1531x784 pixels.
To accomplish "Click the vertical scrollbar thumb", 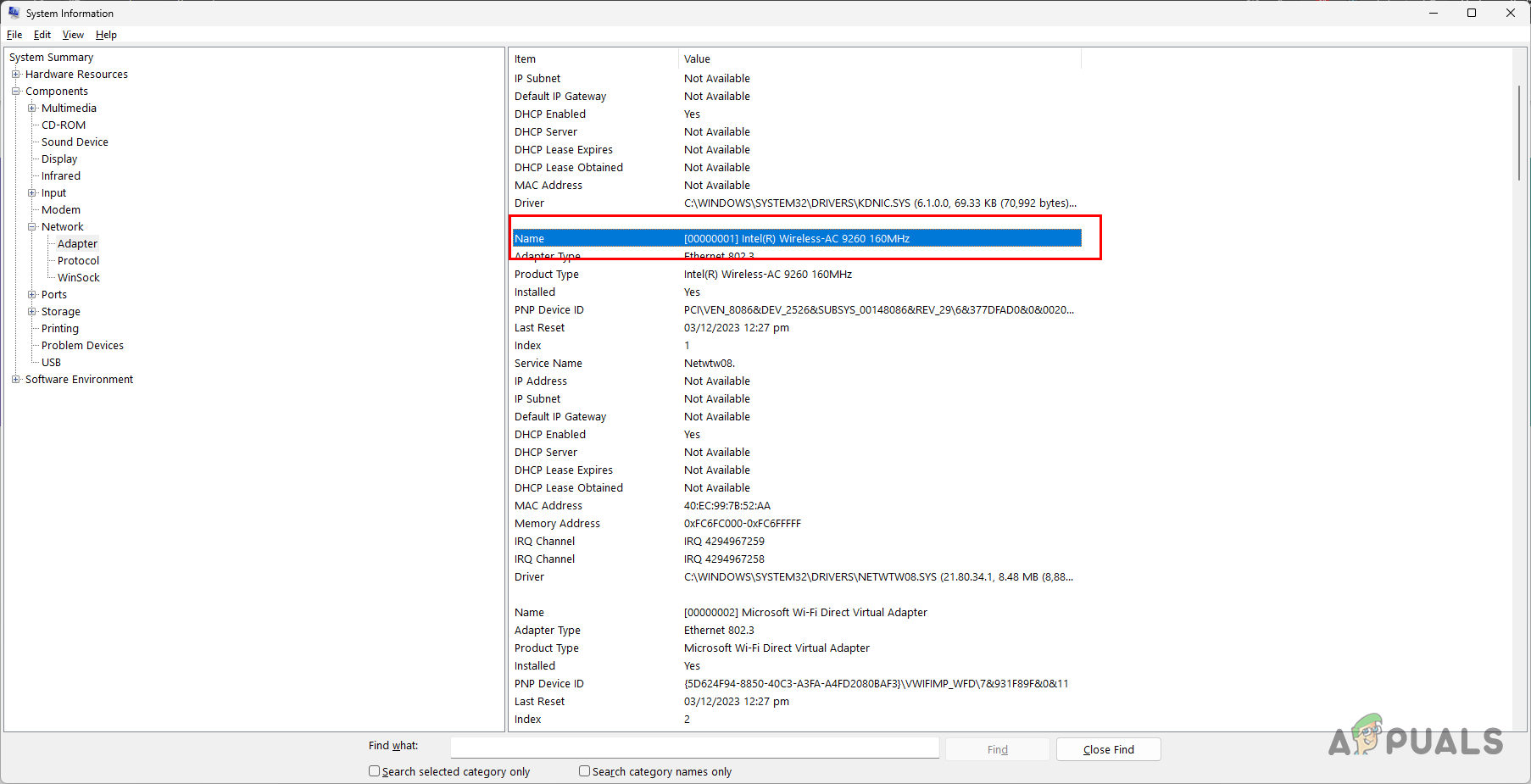I will 1519,131.
